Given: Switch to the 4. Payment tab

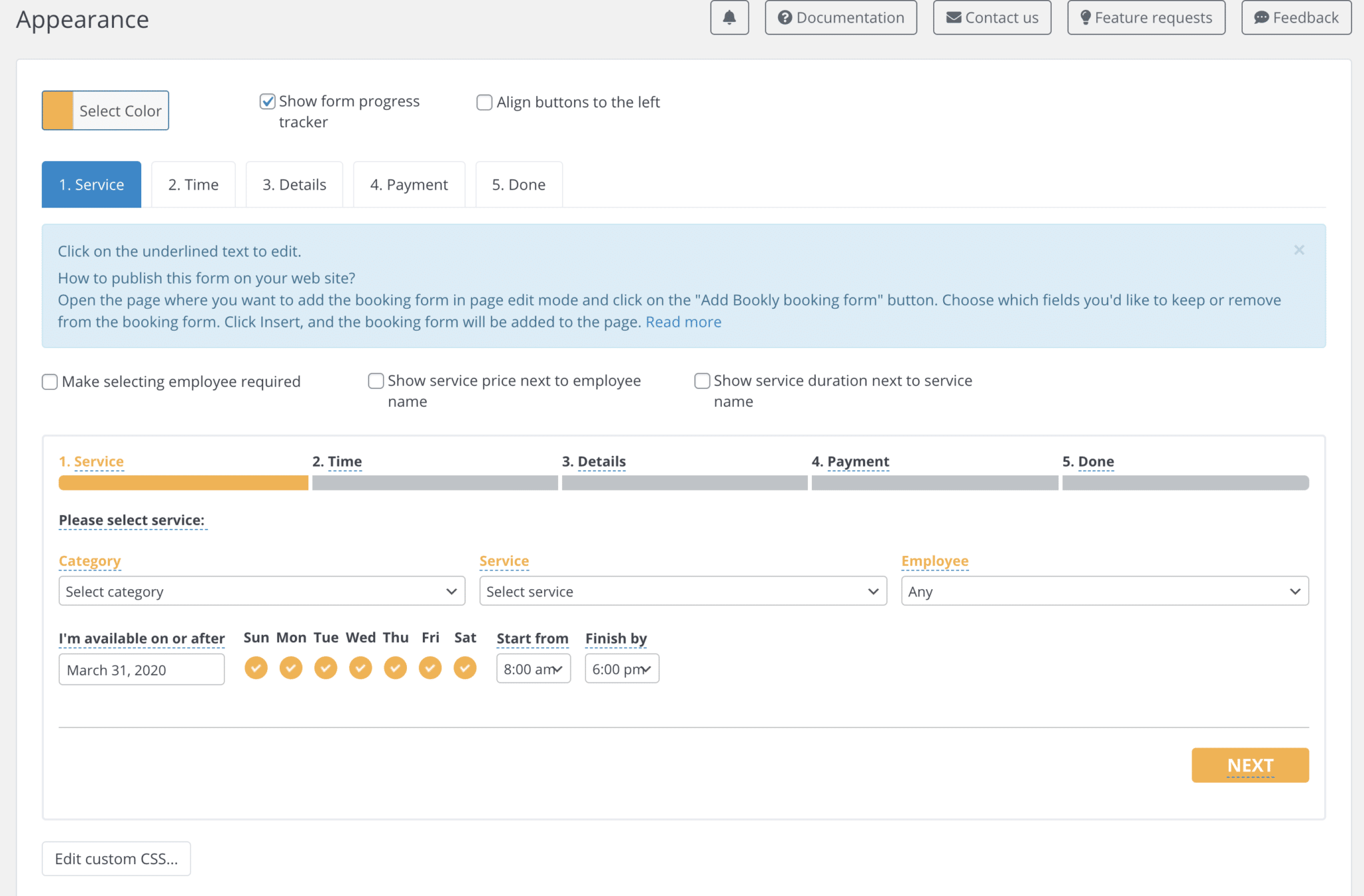Looking at the screenshot, I should [x=409, y=185].
